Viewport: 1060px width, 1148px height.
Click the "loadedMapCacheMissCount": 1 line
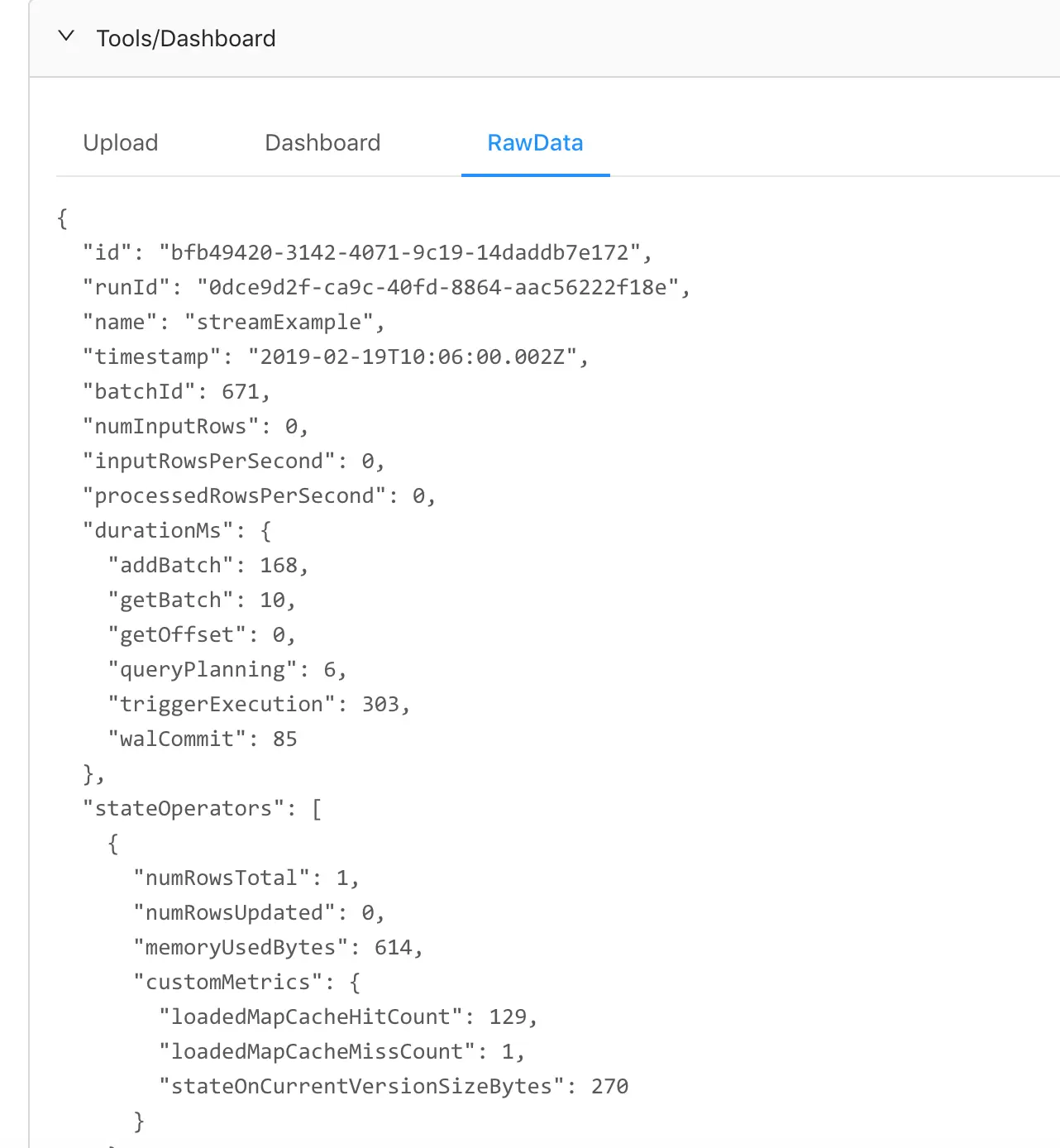coord(341,1051)
